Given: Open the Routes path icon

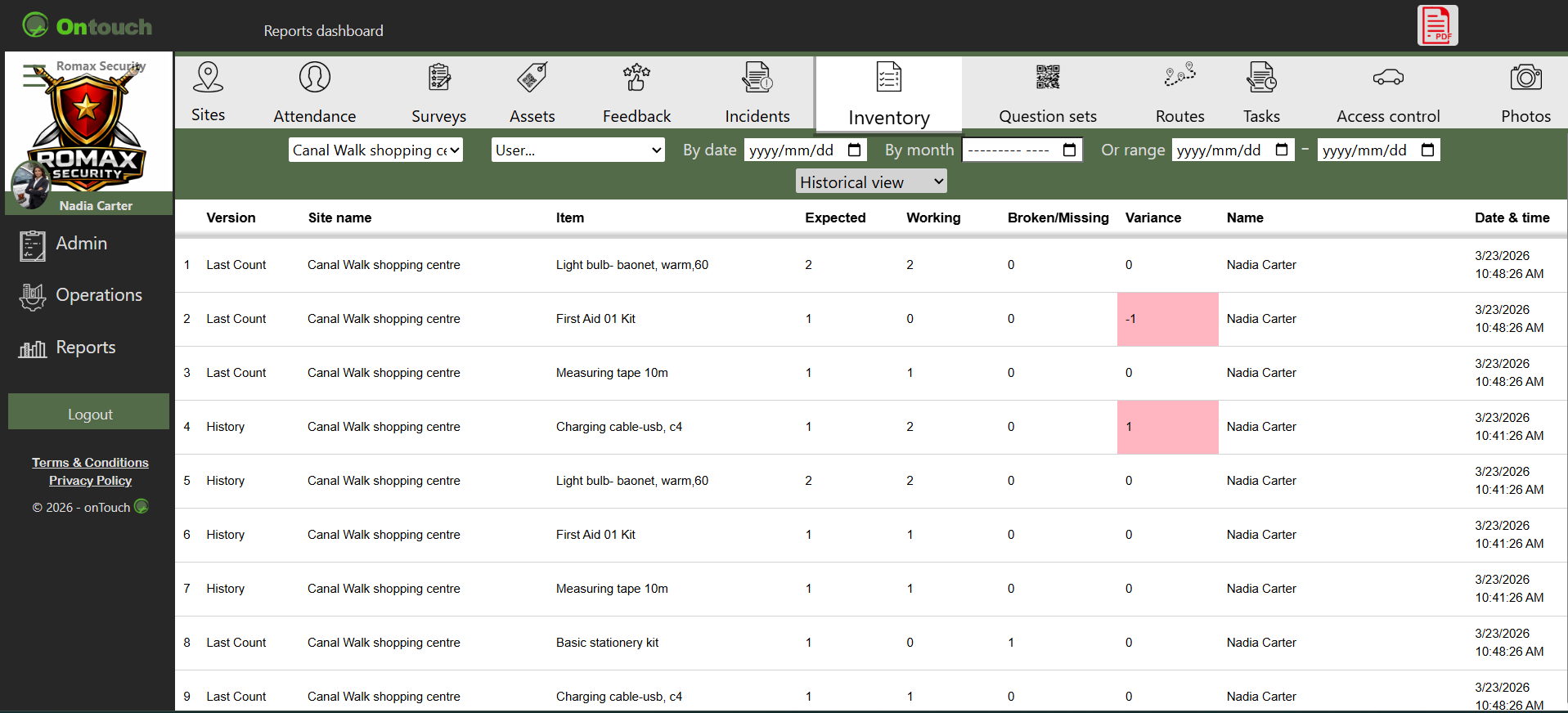Looking at the screenshot, I should click(x=1179, y=76).
